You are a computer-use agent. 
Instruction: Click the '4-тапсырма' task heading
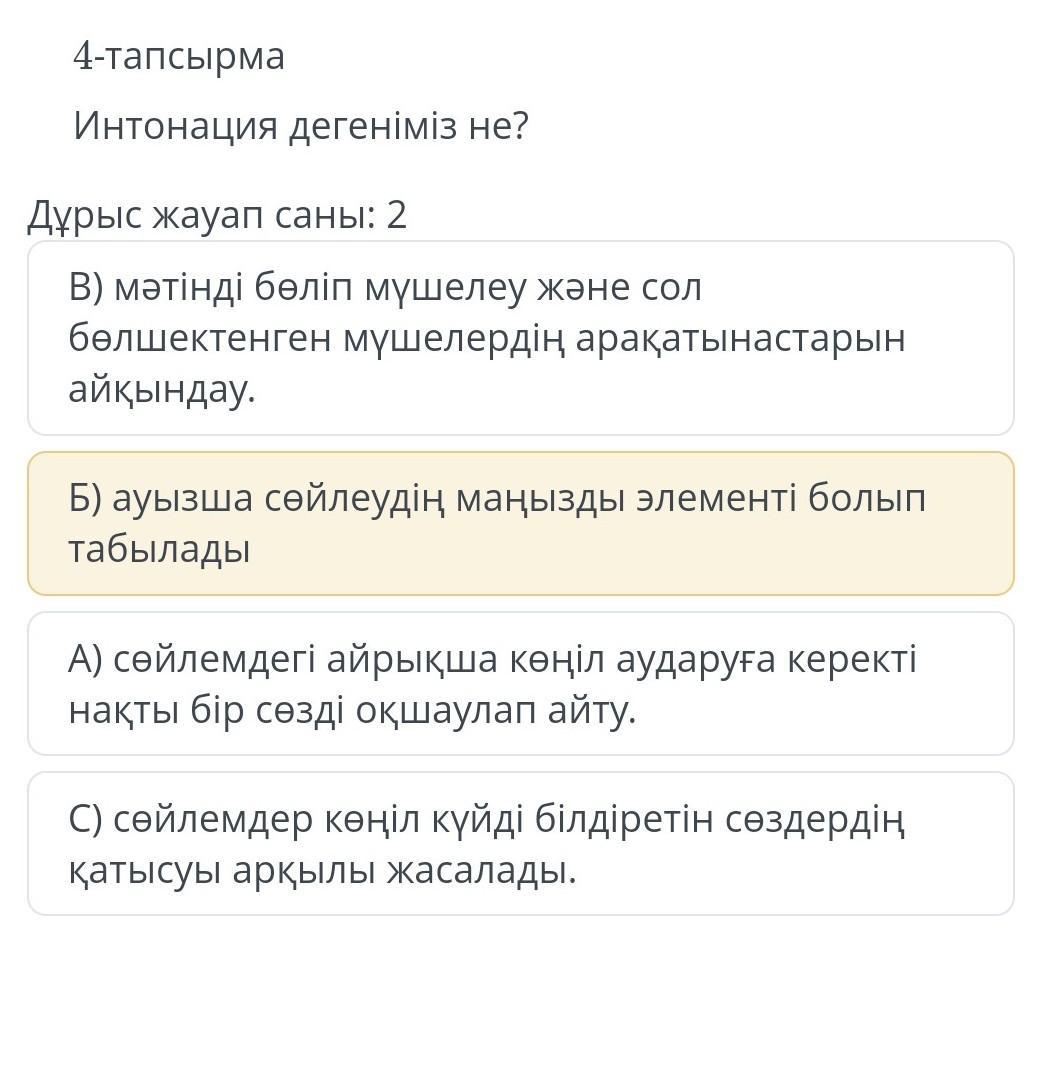coord(179,56)
